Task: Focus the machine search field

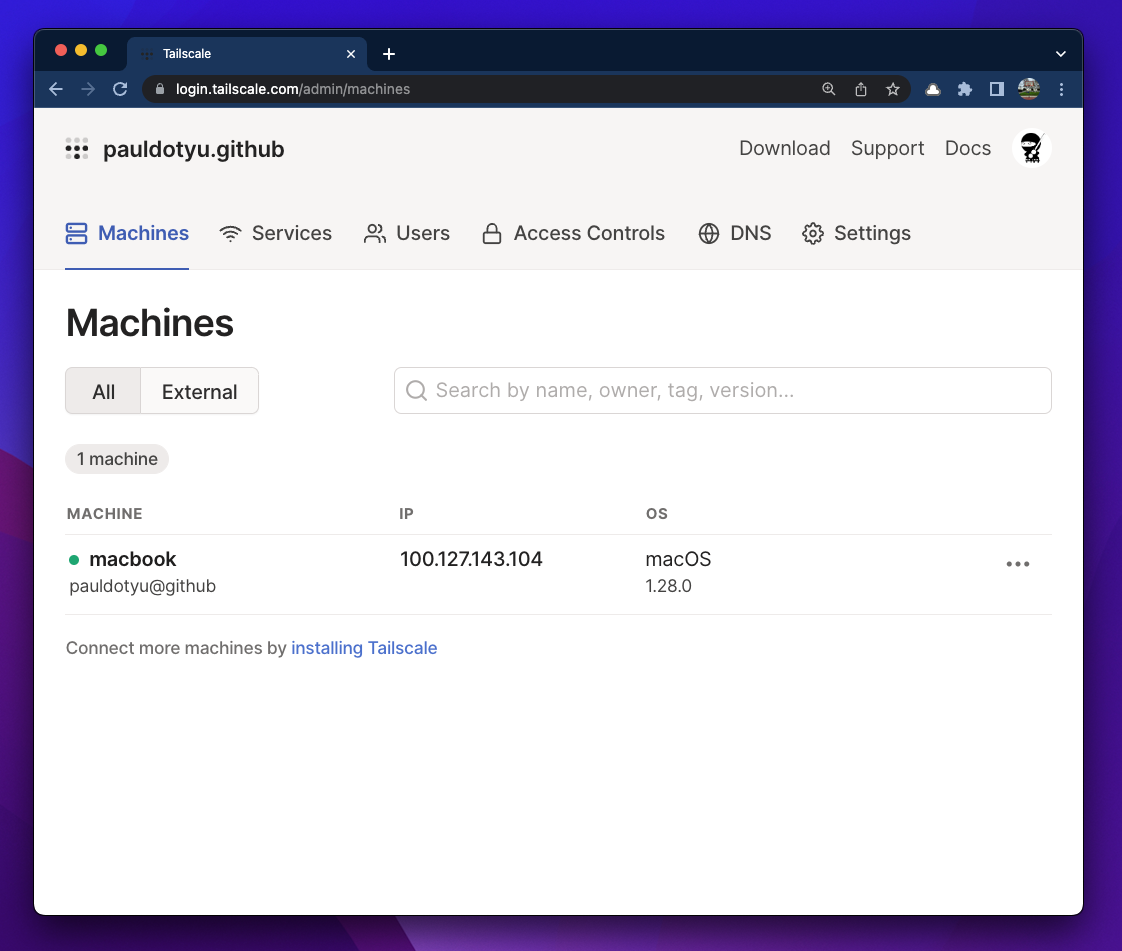Action: [722, 390]
